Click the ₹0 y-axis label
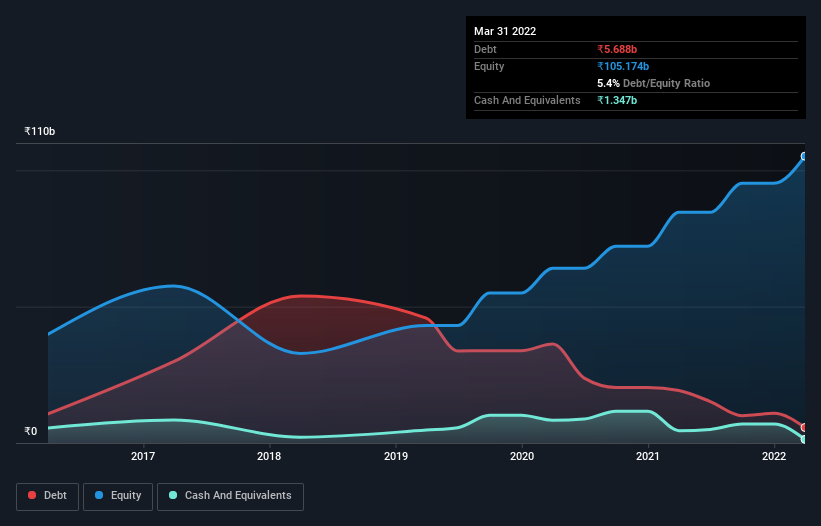 click(x=31, y=431)
